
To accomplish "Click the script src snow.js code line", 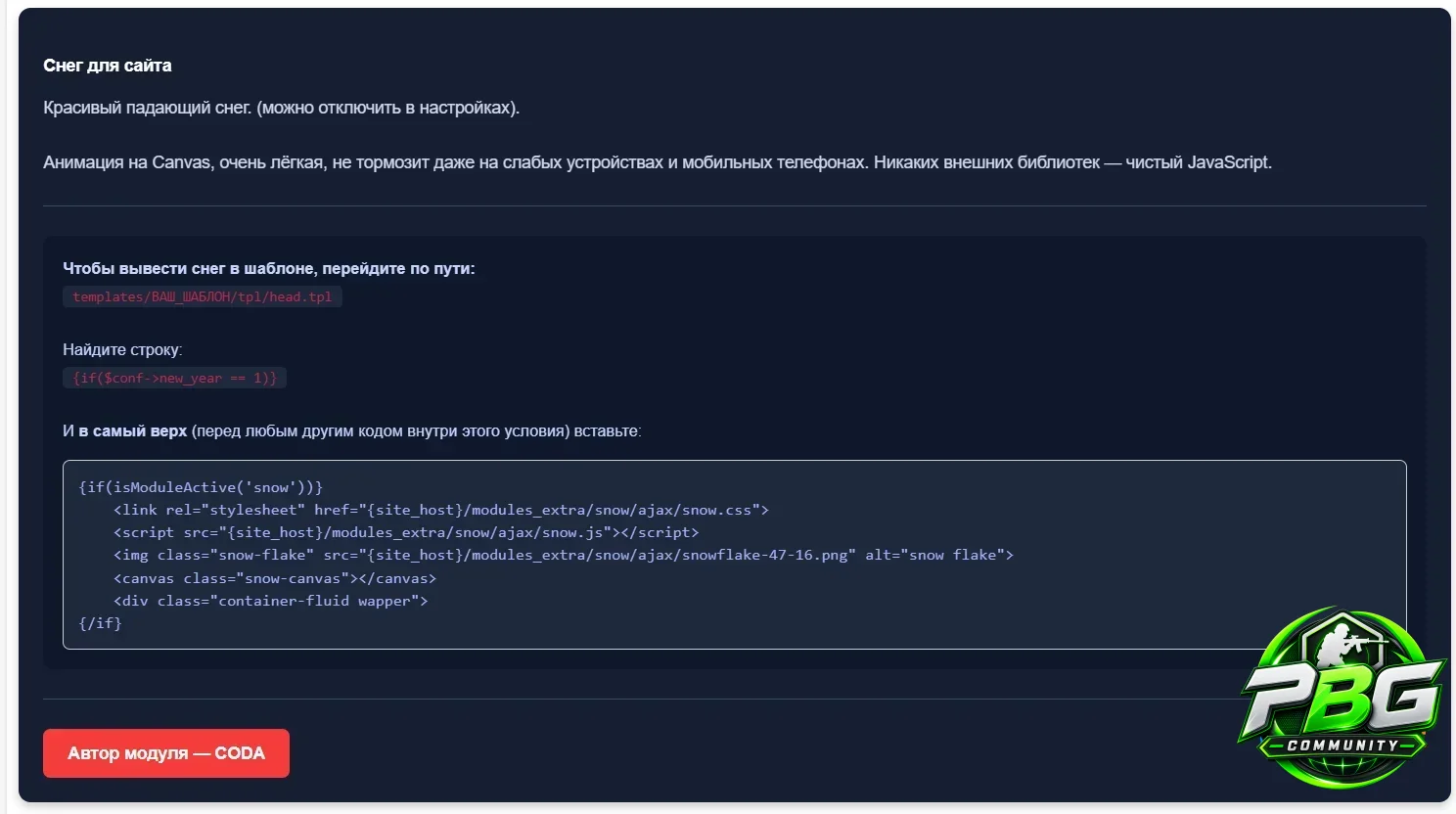I will pyautogui.click(x=406, y=532).
